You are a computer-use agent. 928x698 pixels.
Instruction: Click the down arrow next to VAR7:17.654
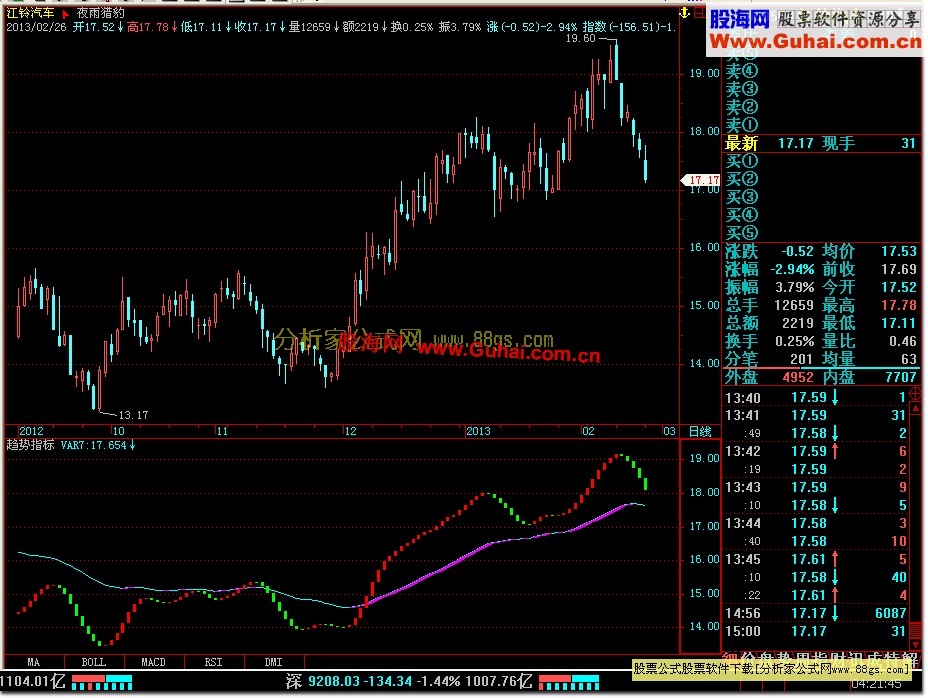[x=133, y=445]
